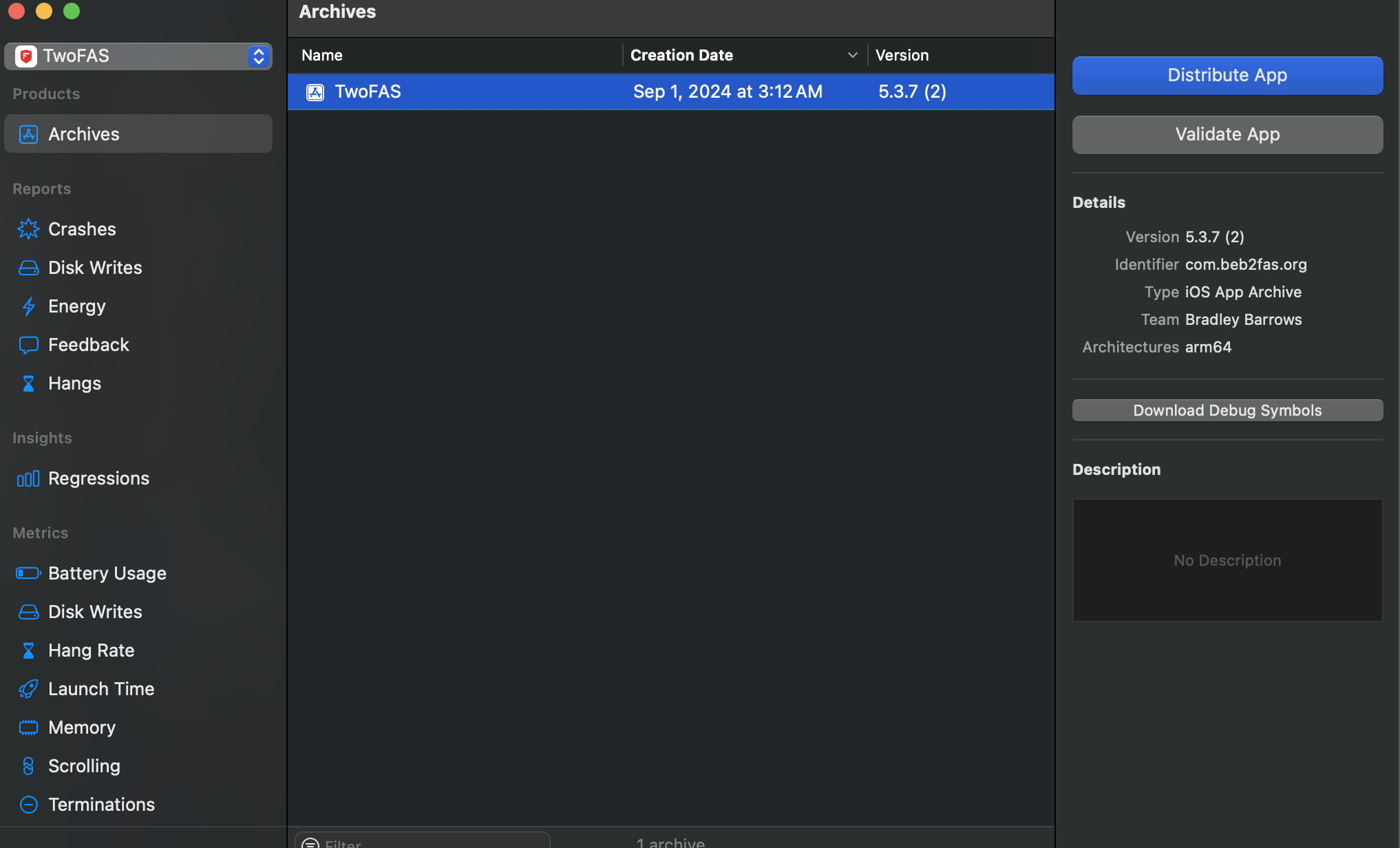This screenshot has height=848, width=1400.
Task: Click Download Debug Symbols button
Action: pyautogui.click(x=1227, y=410)
